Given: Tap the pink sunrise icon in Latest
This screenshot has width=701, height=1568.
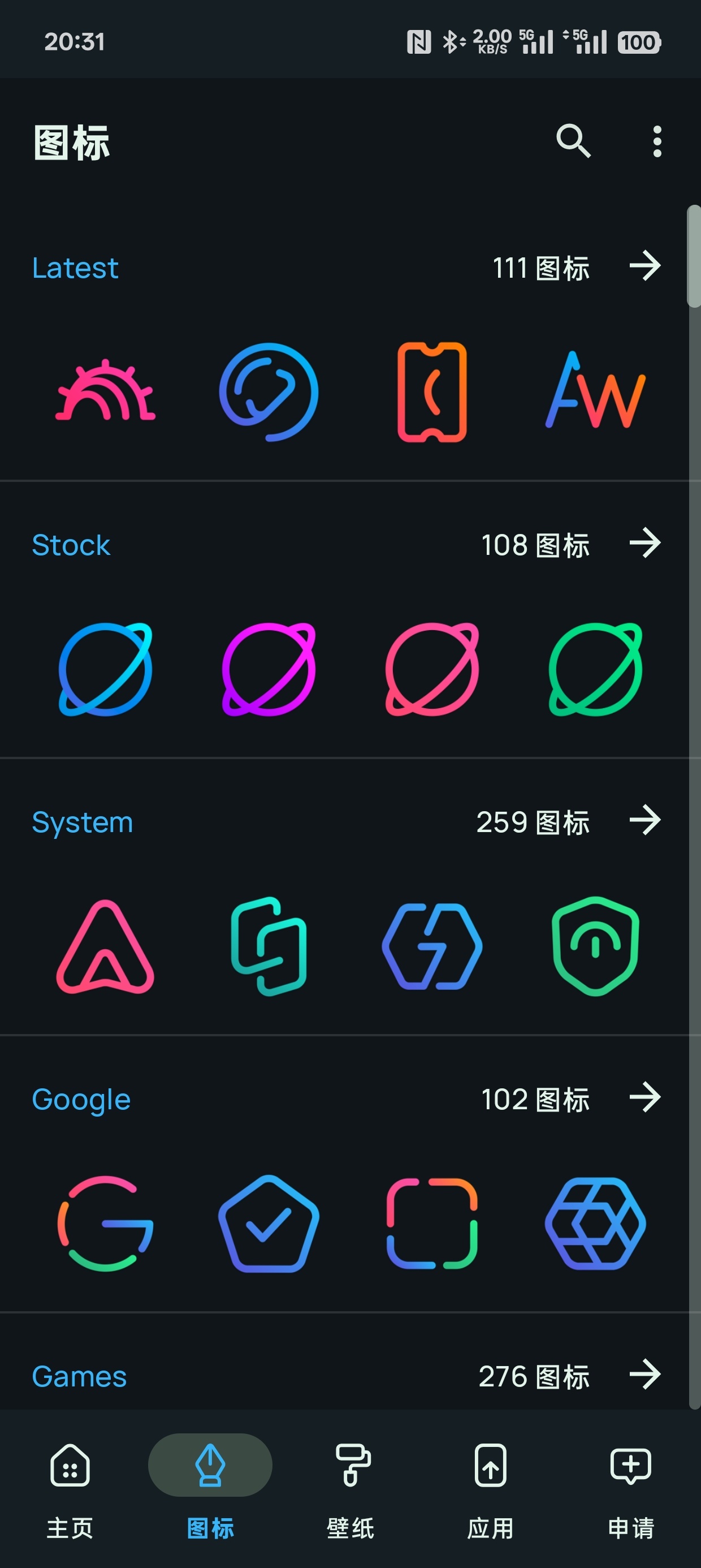Looking at the screenshot, I should pos(105,392).
